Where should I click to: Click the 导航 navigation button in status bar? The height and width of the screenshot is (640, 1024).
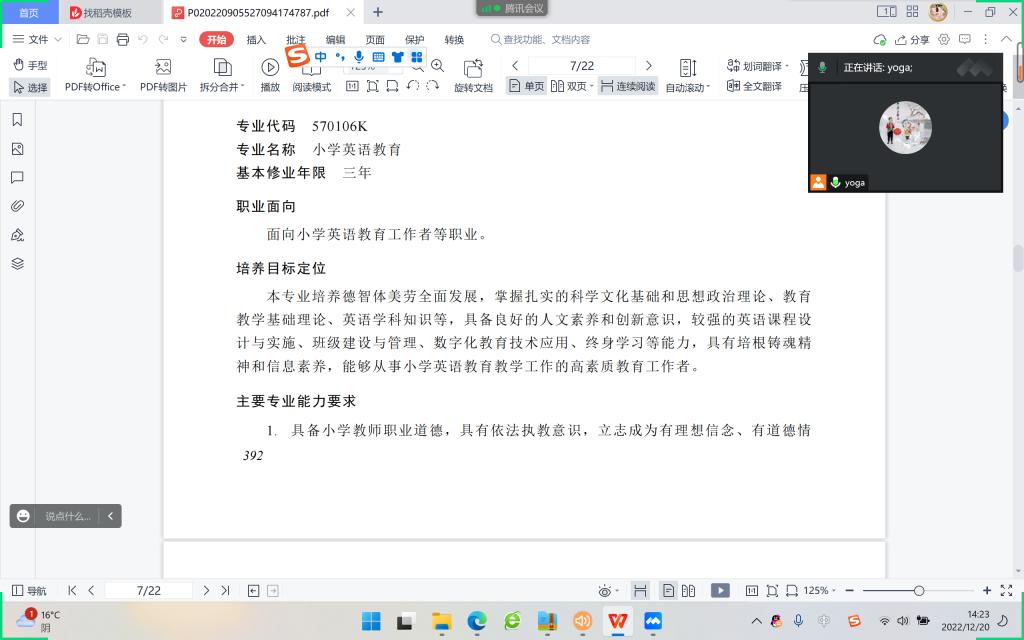coord(29,591)
